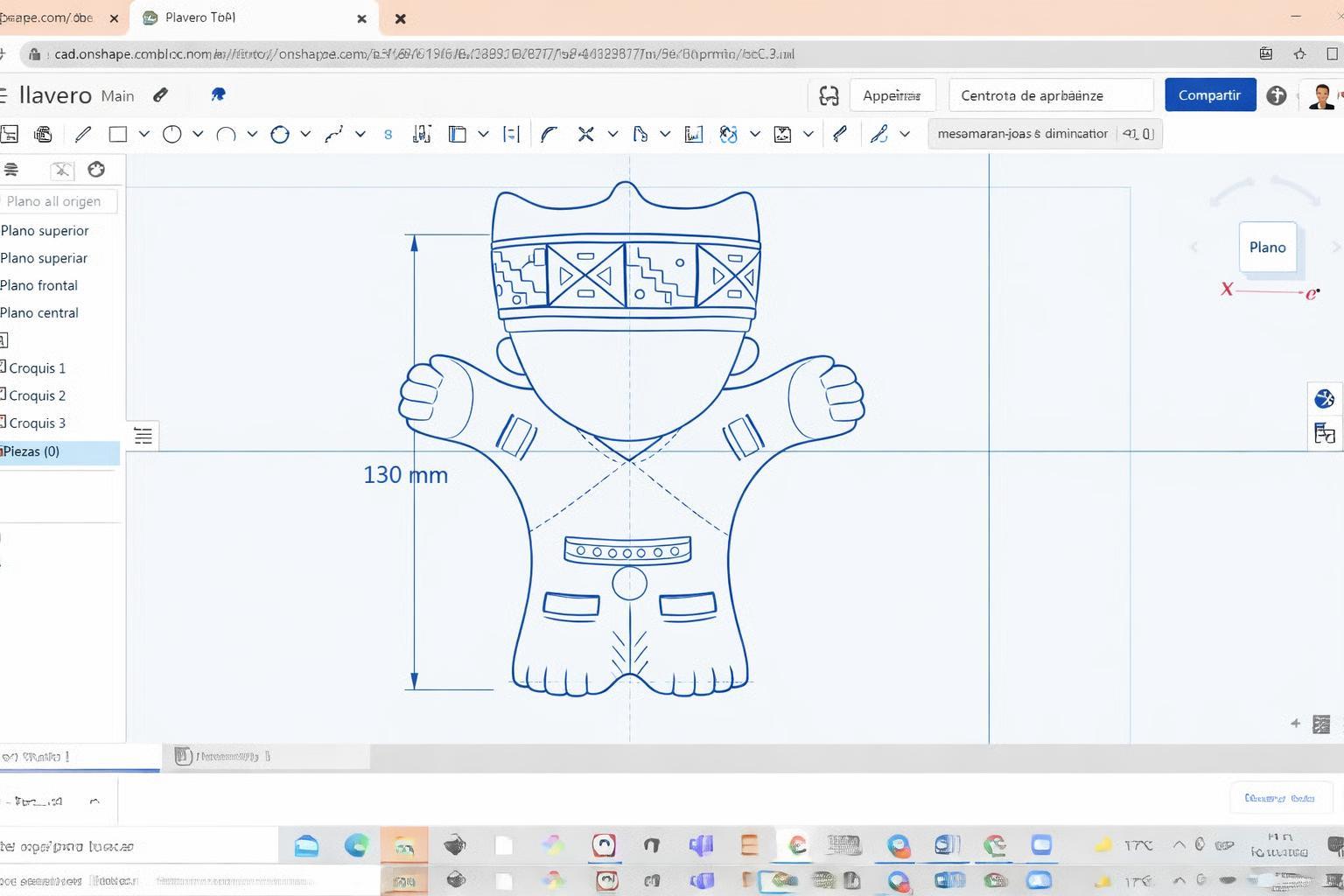The width and height of the screenshot is (1344, 896).
Task: Select Piezas (0) in feature list
Action: (31, 451)
